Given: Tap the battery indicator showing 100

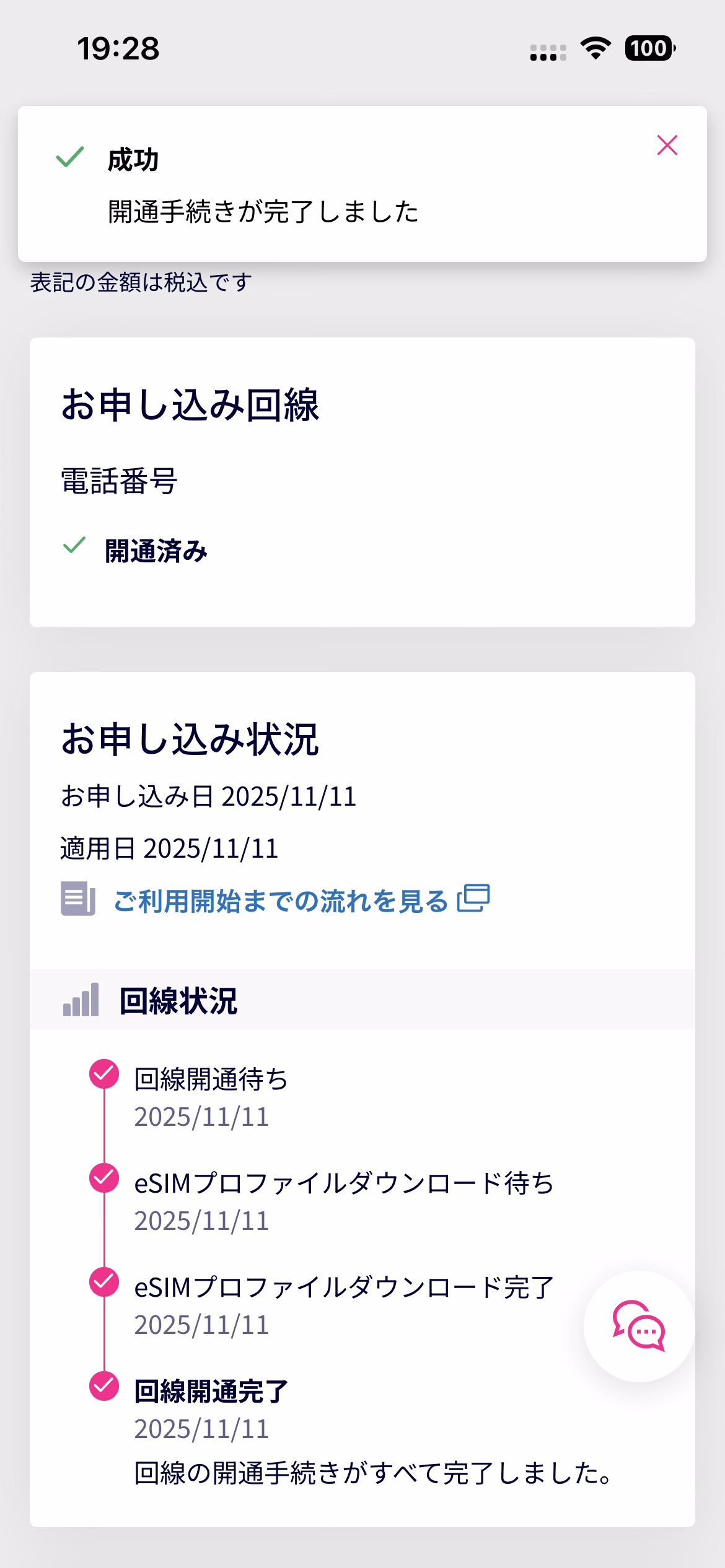Looking at the screenshot, I should click(x=649, y=48).
